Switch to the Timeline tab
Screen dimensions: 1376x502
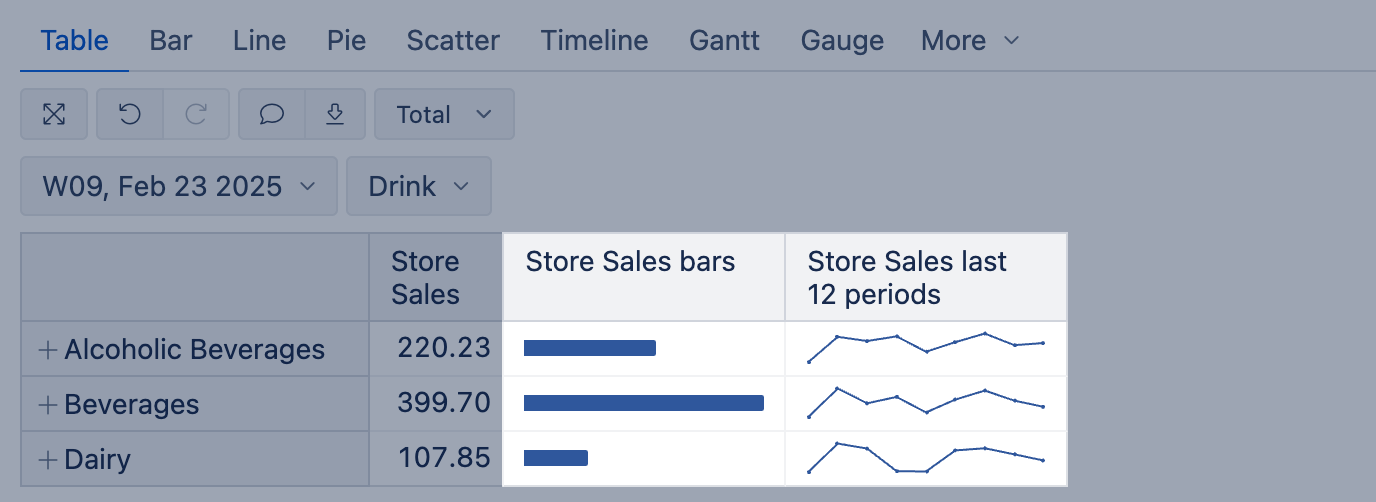tap(594, 41)
